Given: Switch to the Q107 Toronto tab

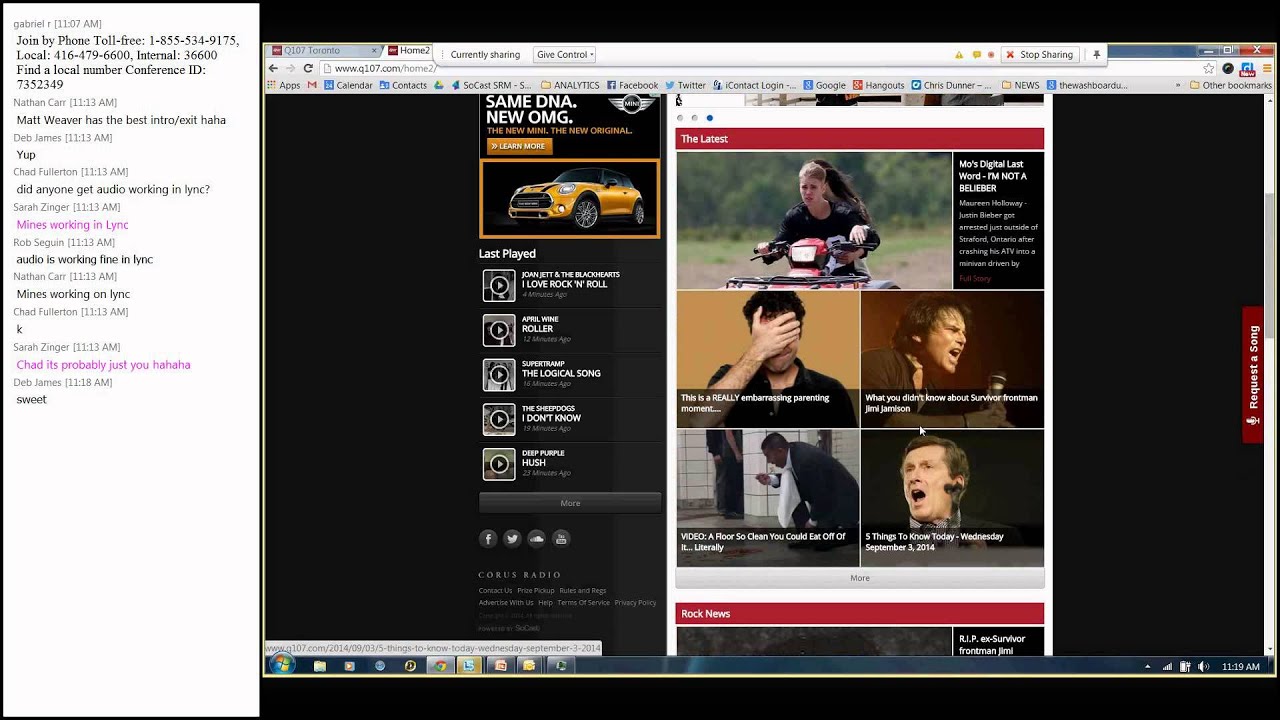Looking at the screenshot, I should [322, 51].
